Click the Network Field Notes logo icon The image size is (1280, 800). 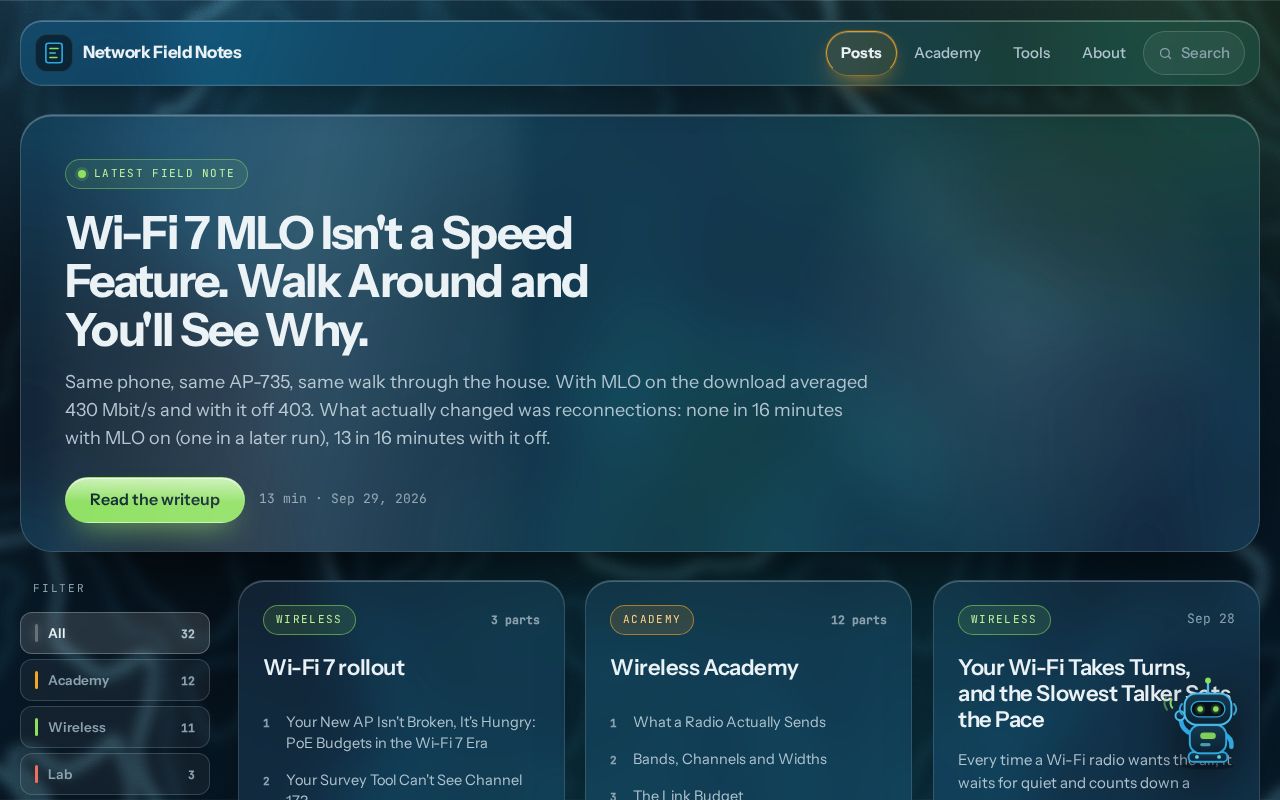[54, 53]
